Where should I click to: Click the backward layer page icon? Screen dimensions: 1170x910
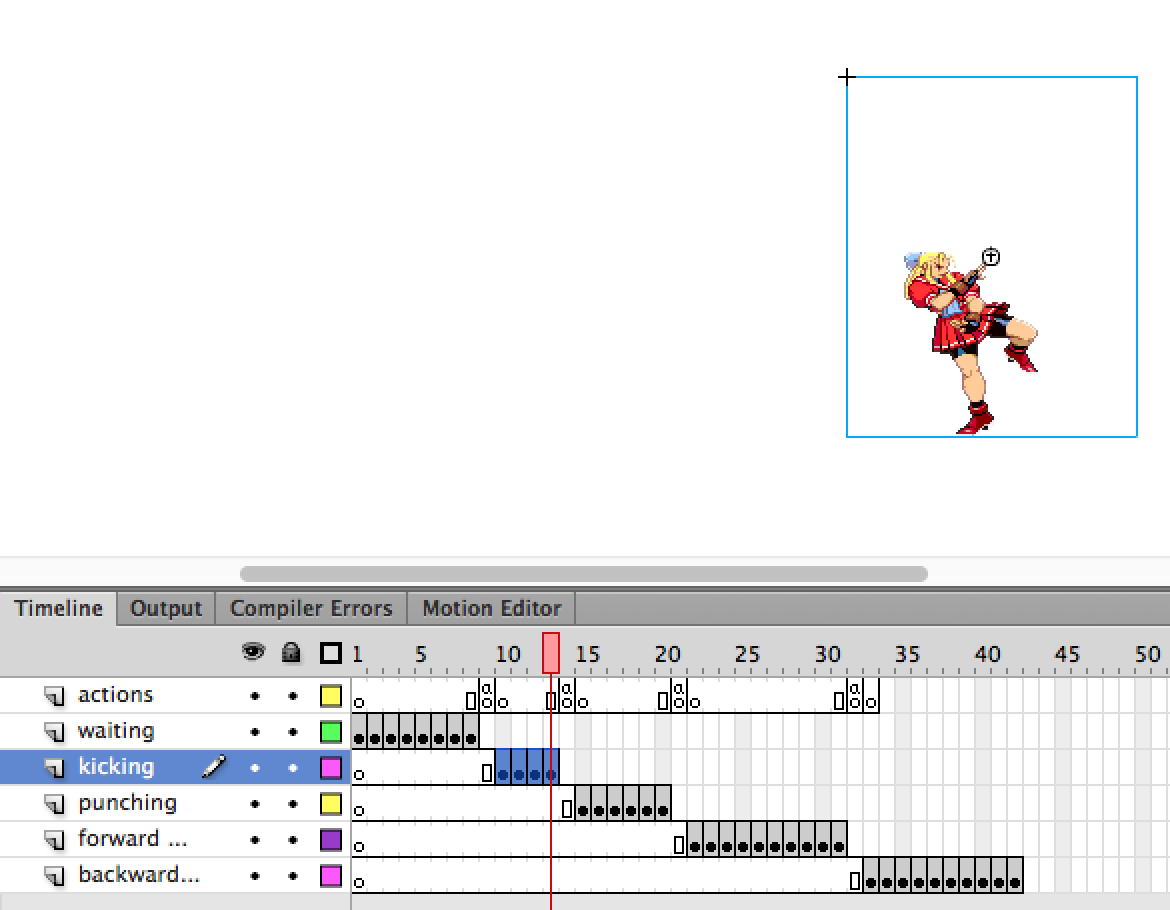tap(54, 876)
